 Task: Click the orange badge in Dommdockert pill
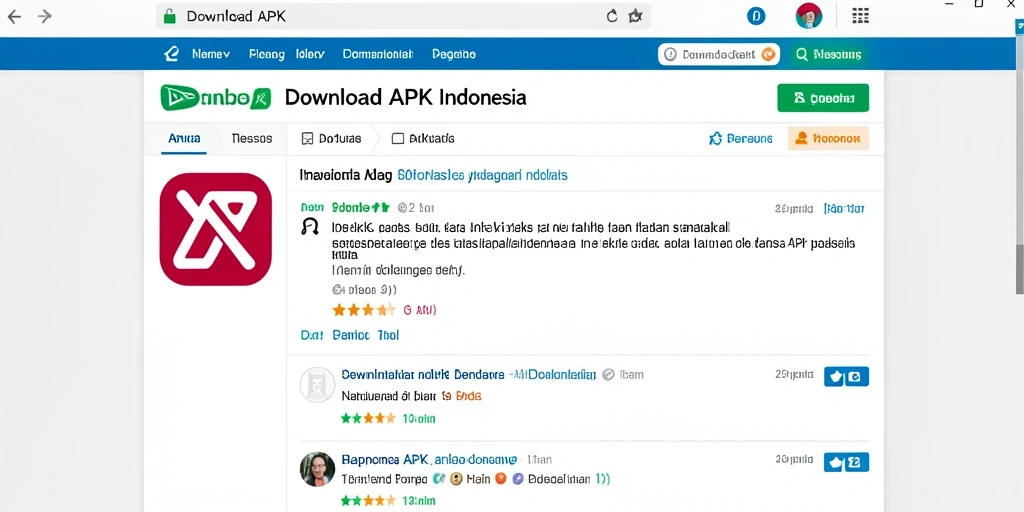coord(768,55)
